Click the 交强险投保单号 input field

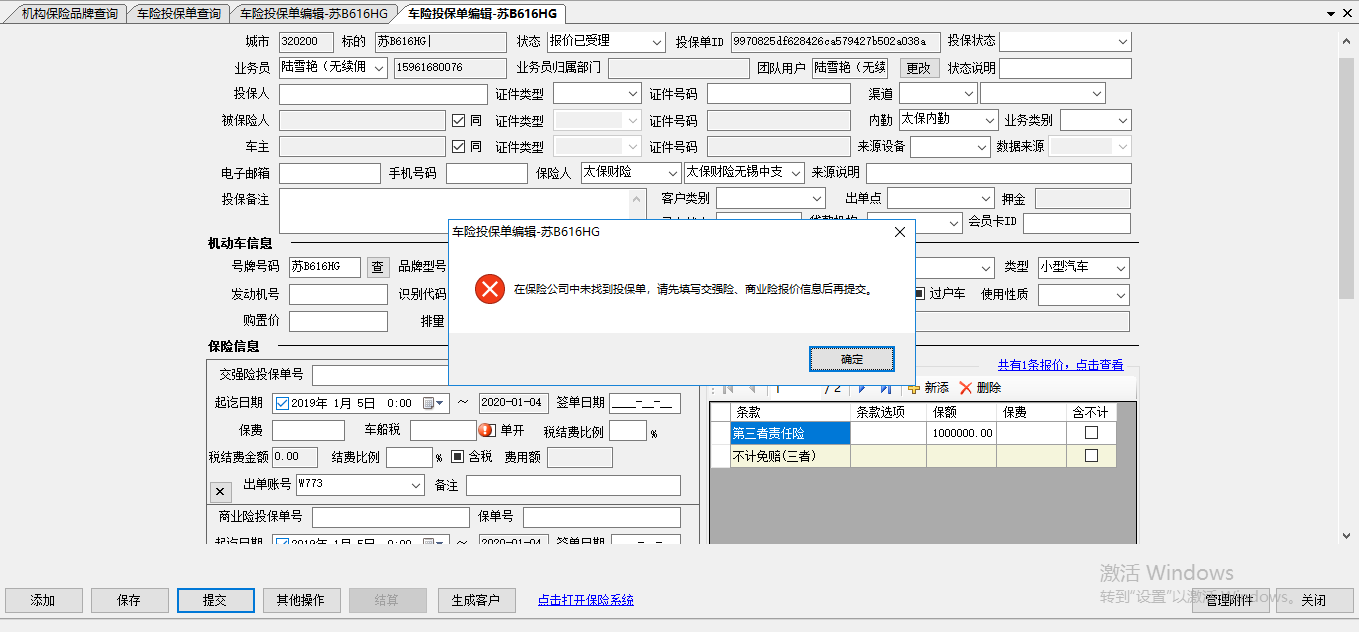click(x=380, y=375)
